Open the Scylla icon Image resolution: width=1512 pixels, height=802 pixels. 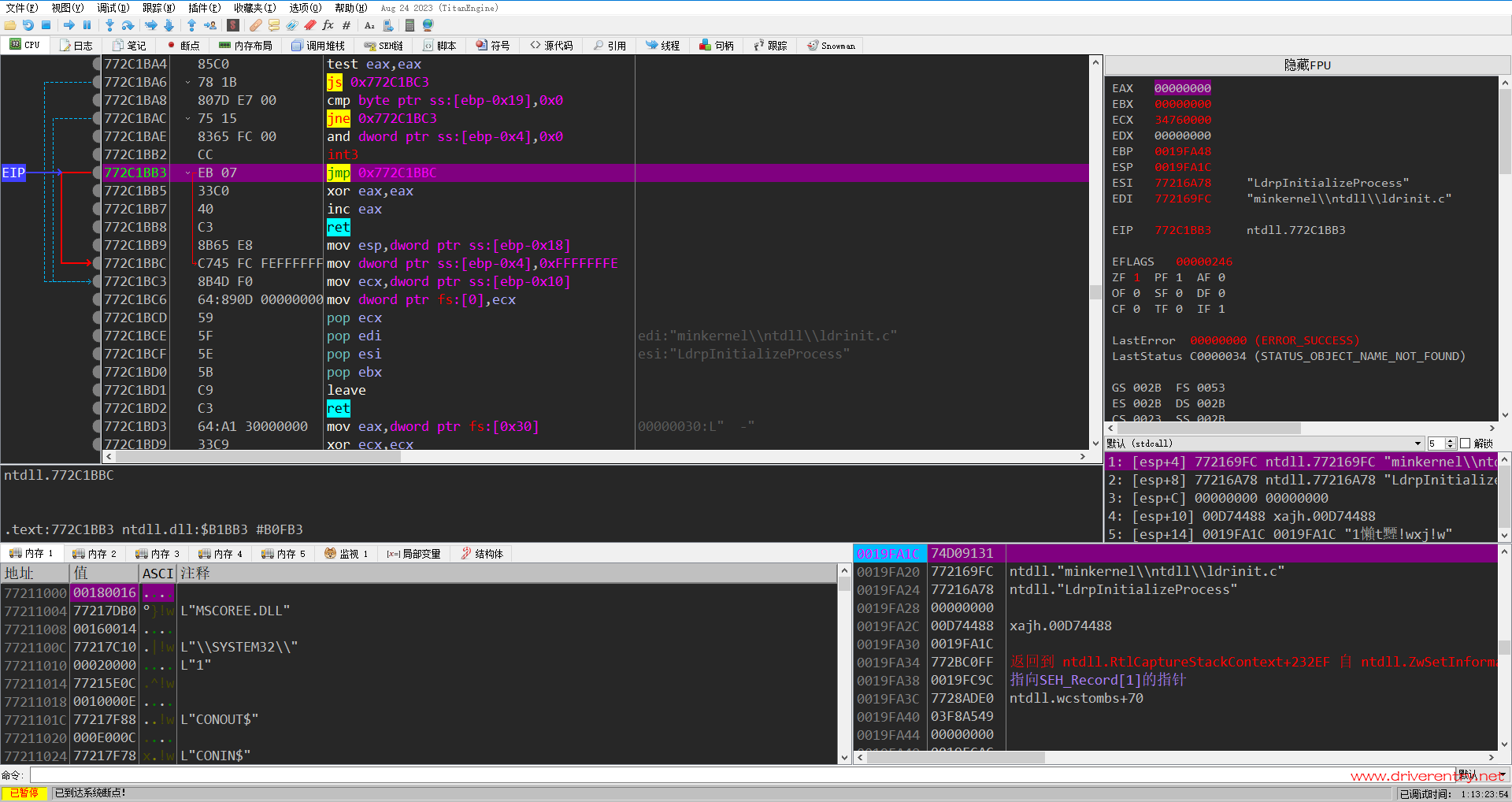(233, 25)
